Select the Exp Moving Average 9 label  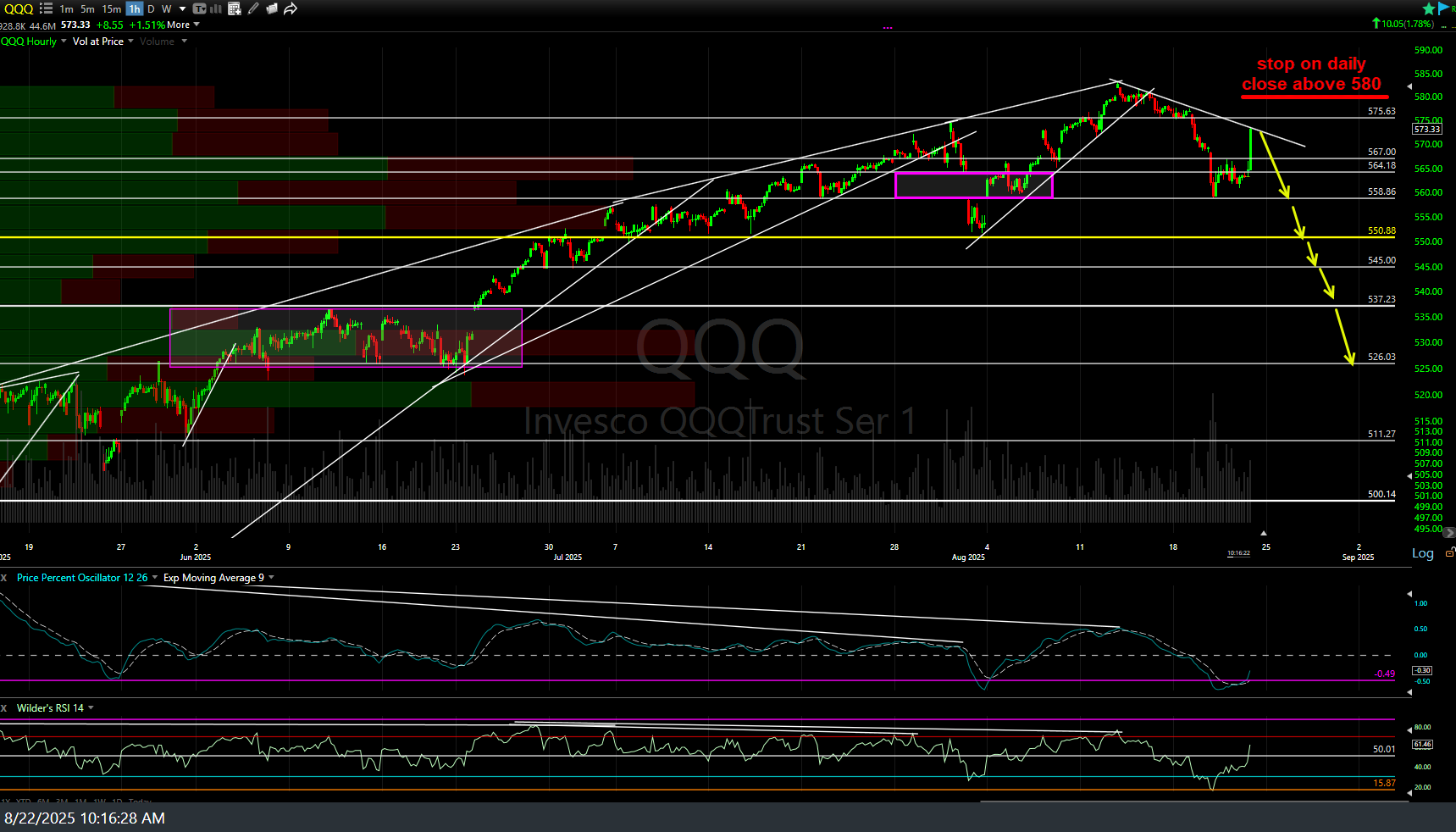click(216, 577)
